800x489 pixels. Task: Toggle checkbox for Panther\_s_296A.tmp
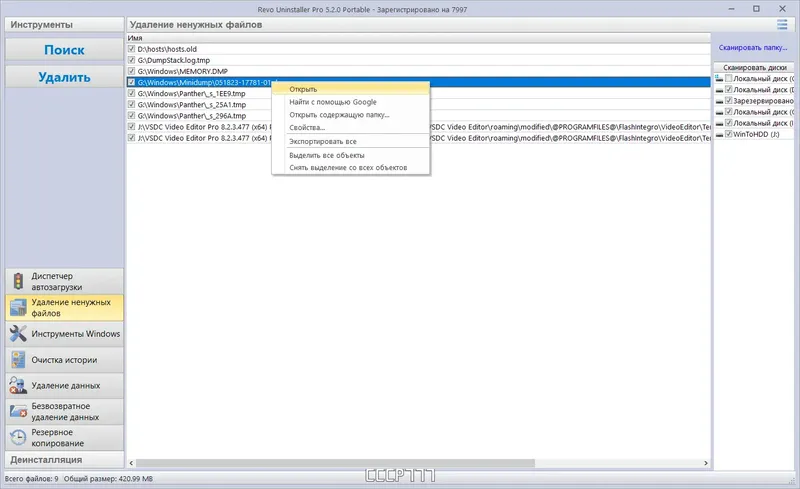click(131, 115)
